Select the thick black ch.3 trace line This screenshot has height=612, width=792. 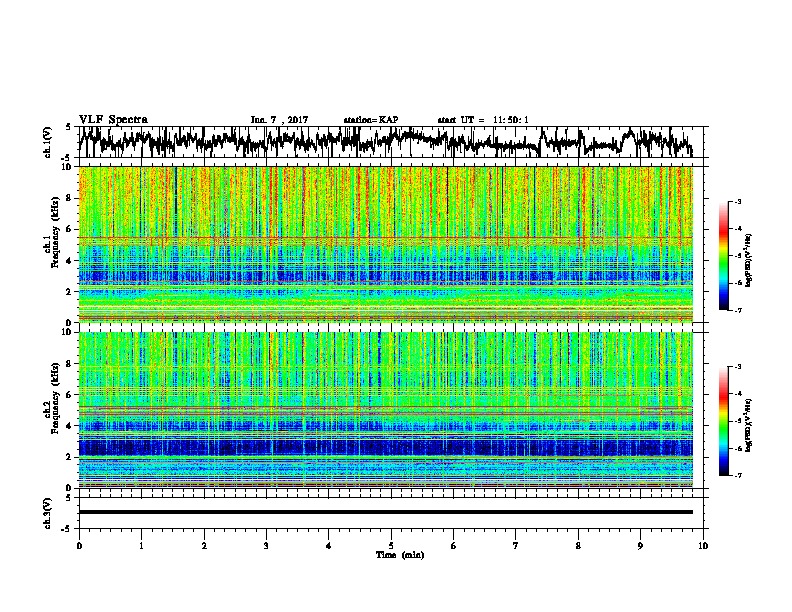(386, 512)
